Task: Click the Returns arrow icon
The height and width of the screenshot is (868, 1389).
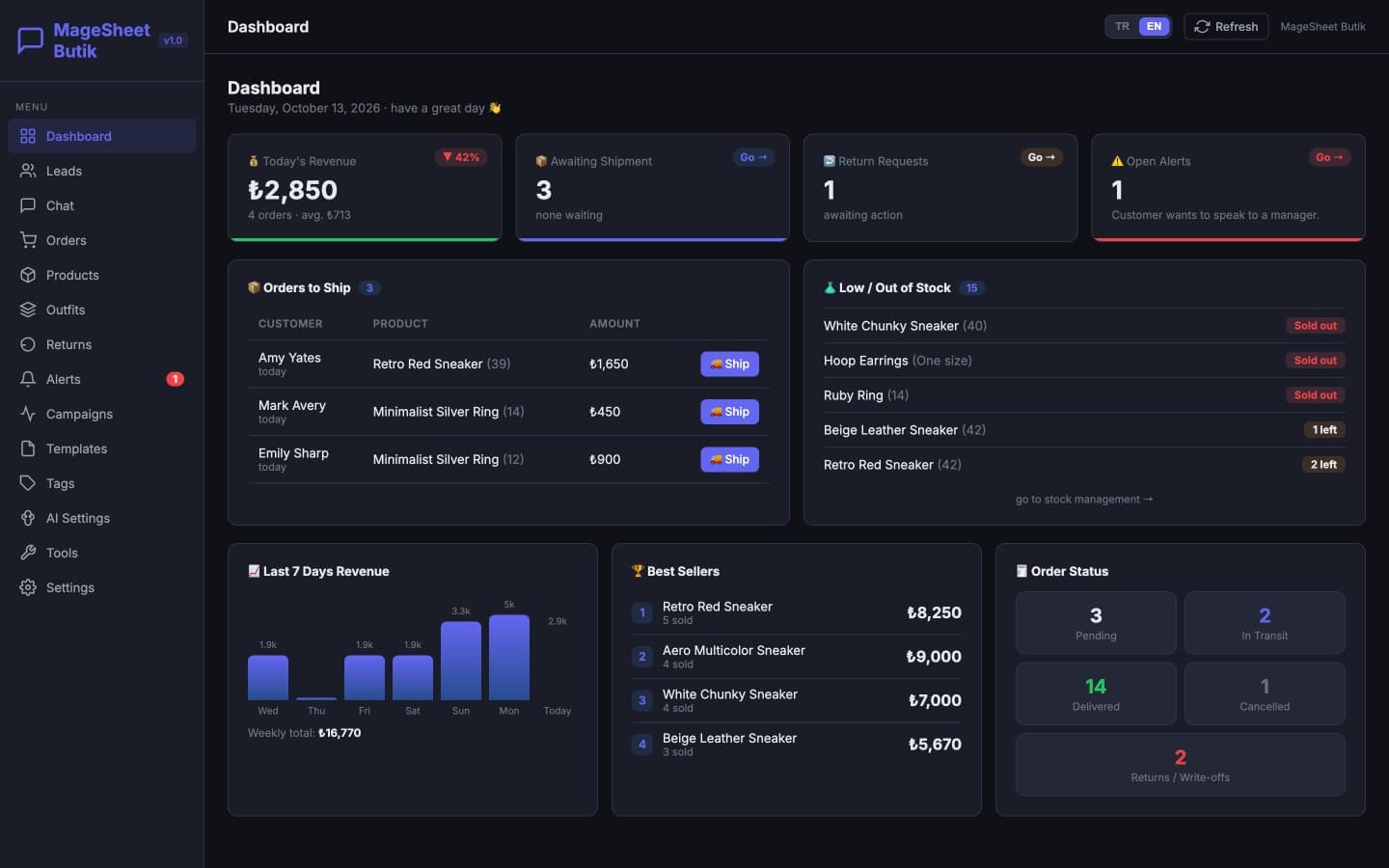Action: coord(28,344)
